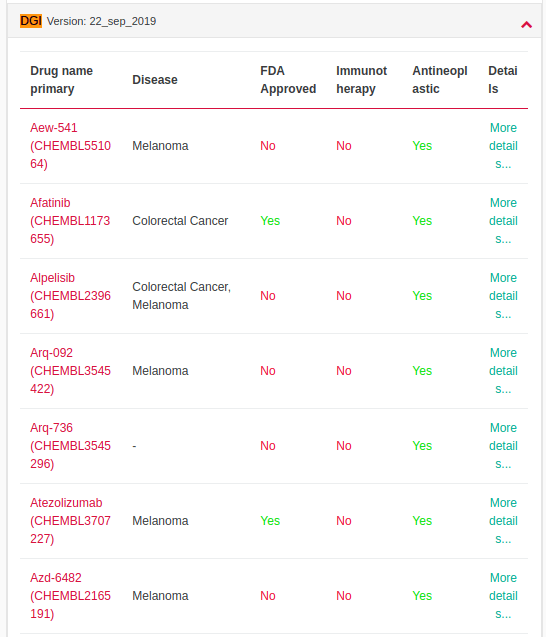Collapse the DGI panel with red chevron
The width and height of the screenshot is (546, 637).
pos(526,25)
